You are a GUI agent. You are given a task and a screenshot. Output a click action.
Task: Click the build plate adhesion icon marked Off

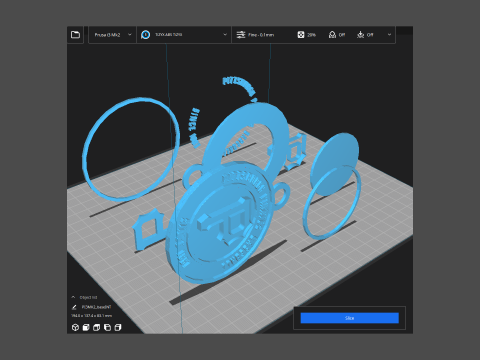coord(361,35)
